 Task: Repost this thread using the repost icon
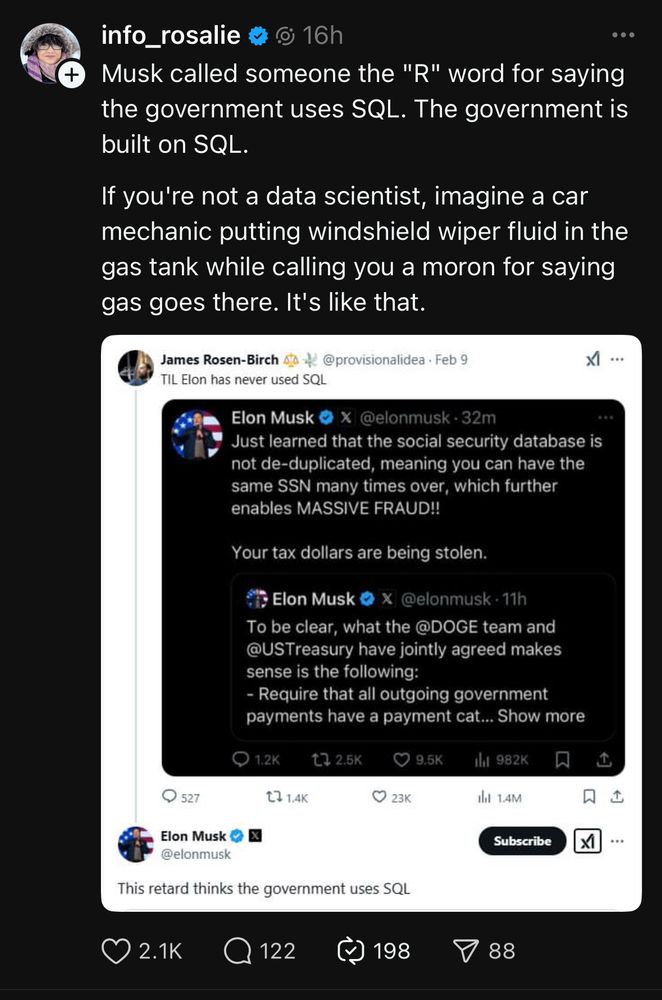pyautogui.click(x=351, y=950)
